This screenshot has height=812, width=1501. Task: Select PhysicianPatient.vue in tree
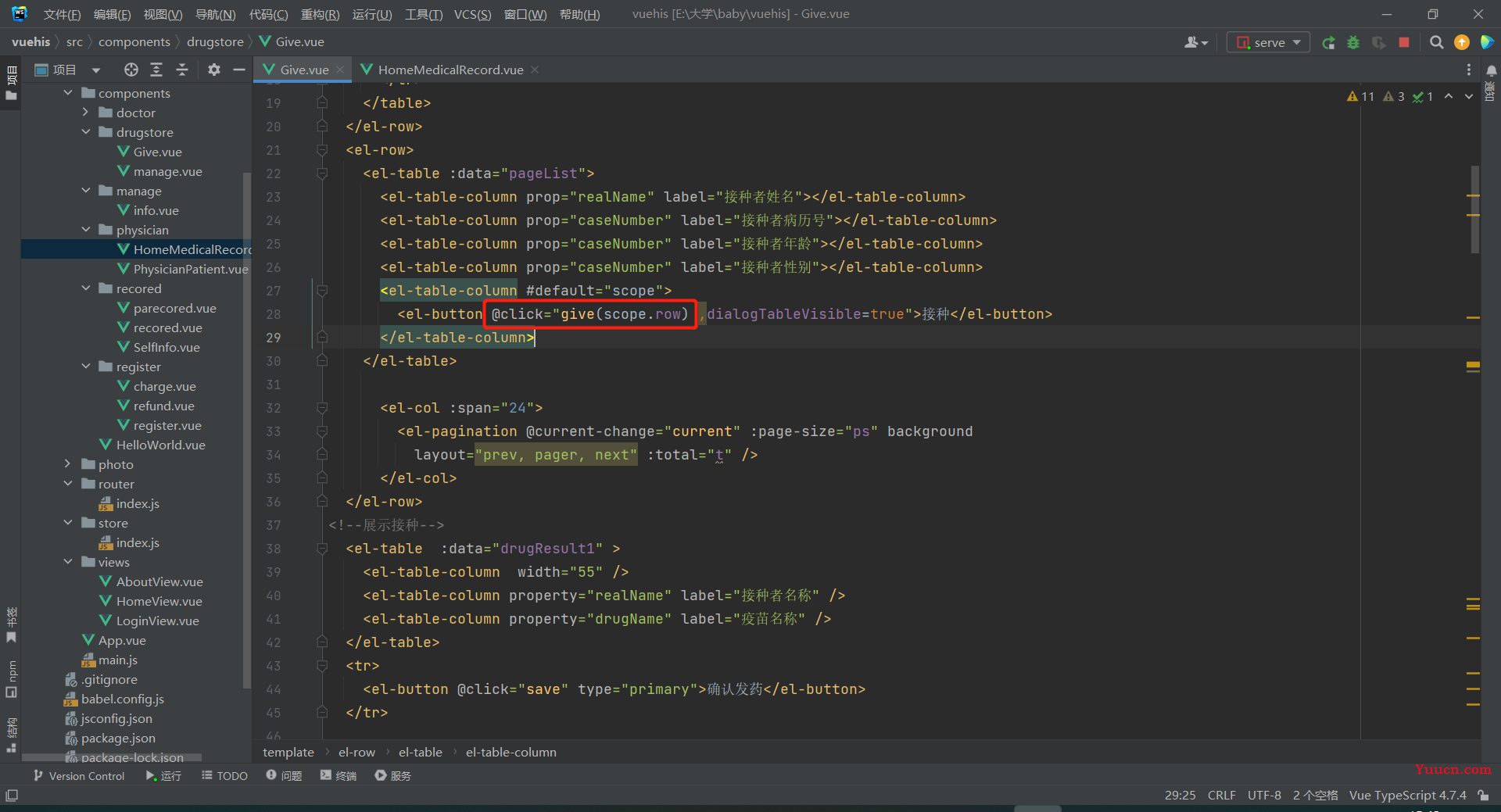[x=190, y=269]
